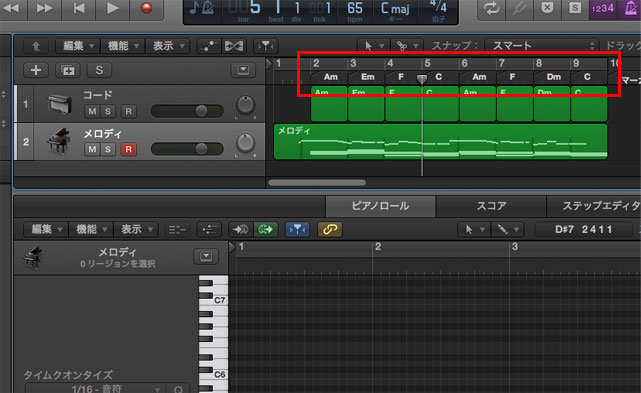Select the Am chord region at bar 2
The image size is (641, 393).
pos(329,104)
